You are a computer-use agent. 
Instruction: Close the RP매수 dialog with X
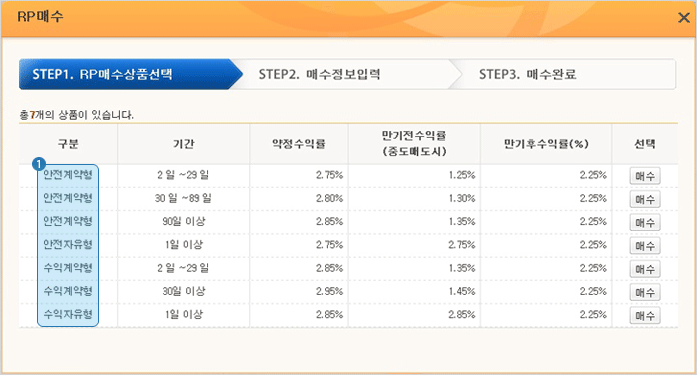click(684, 18)
